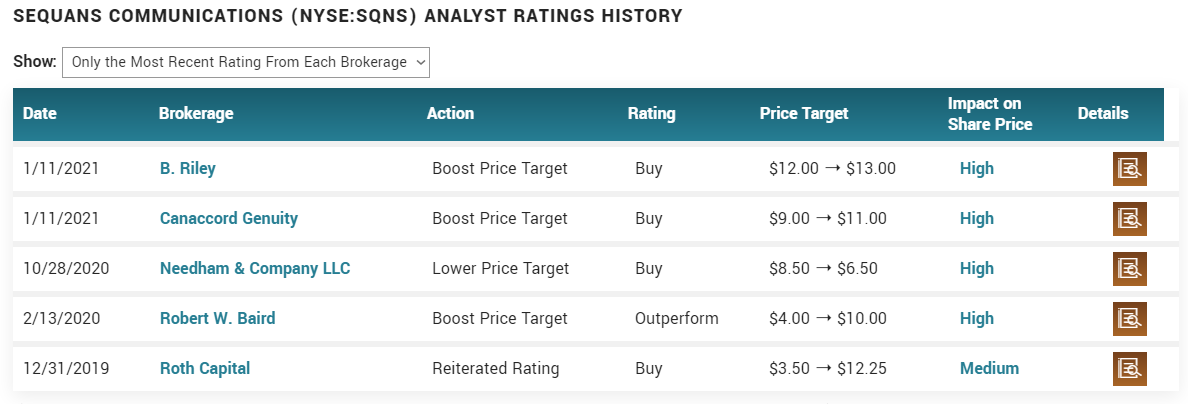This screenshot has width=1188, height=404.
Task: Click the B. Riley brokerage link
Action: point(188,168)
